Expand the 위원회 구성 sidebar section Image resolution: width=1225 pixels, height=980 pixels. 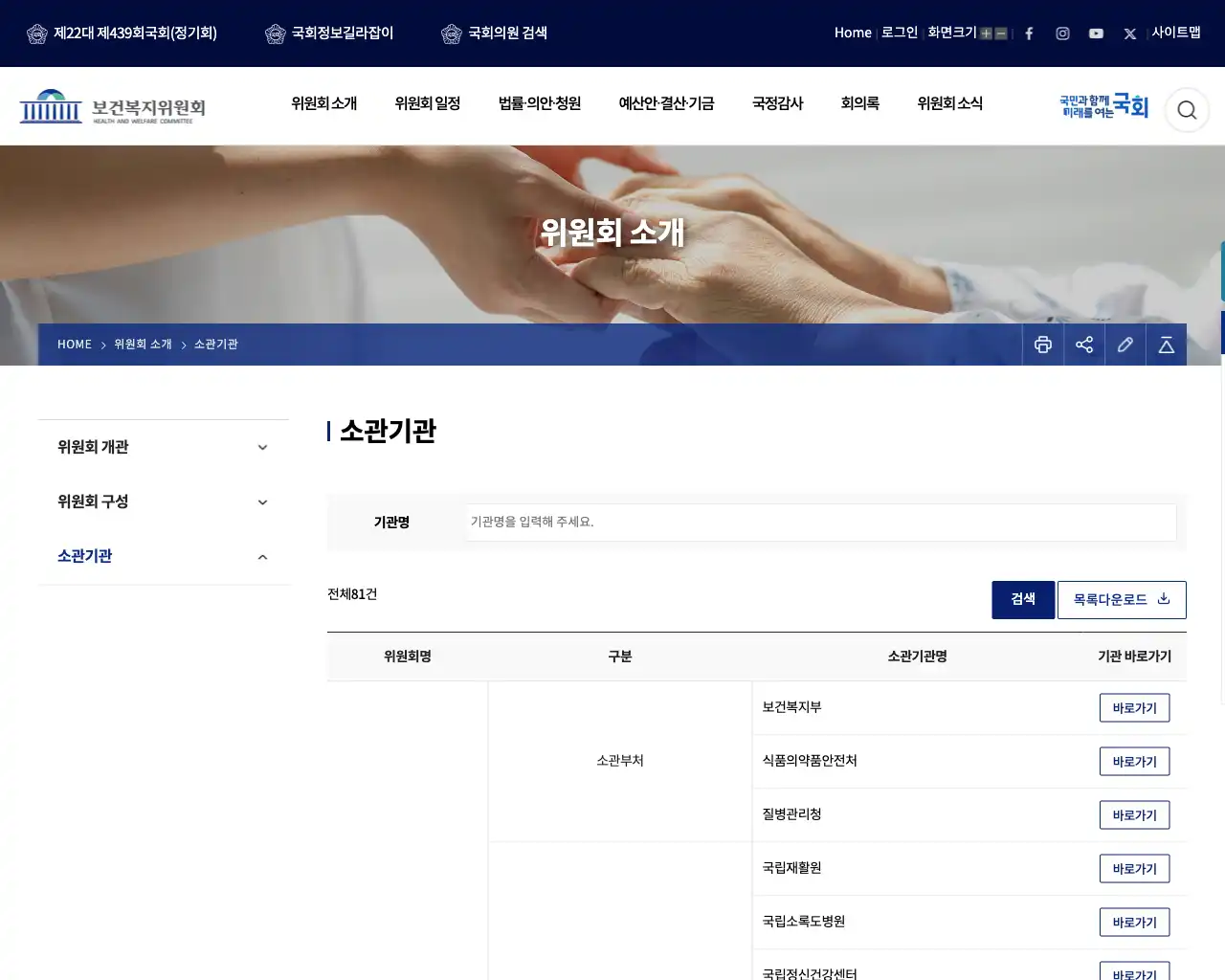click(164, 501)
